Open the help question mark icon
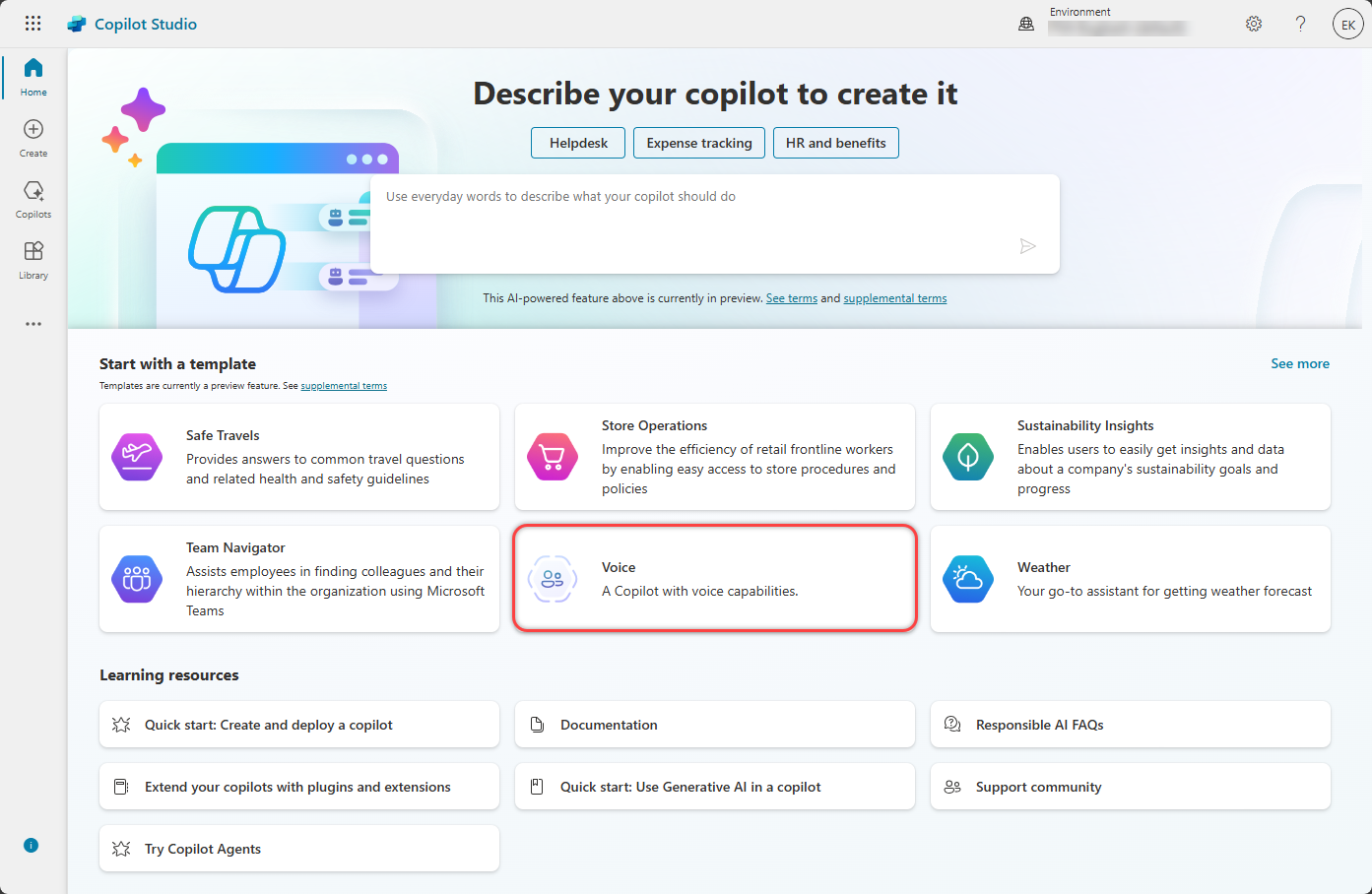The height and width of the screenshot is (894, 1372). tap(1300, 24)
